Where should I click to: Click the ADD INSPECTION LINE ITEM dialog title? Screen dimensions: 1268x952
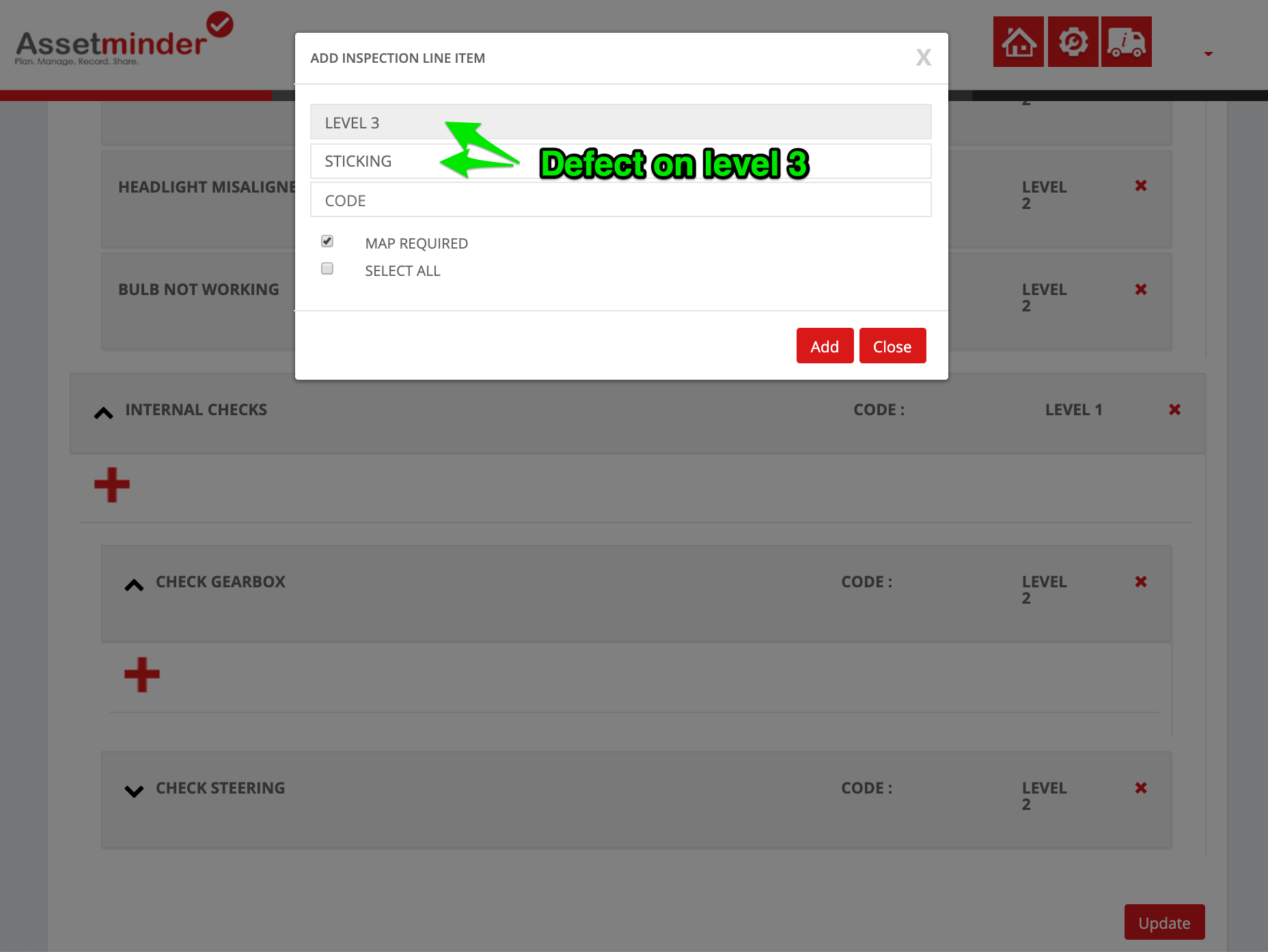pyautogui.click(x=398, y=58)
